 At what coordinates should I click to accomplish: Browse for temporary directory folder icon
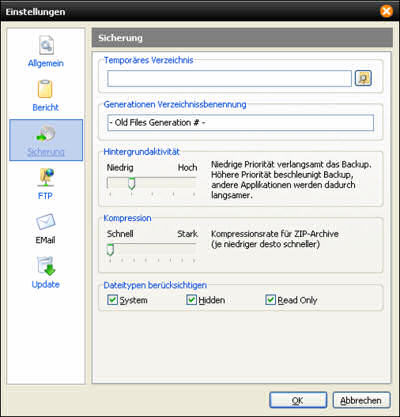[363, 78]
